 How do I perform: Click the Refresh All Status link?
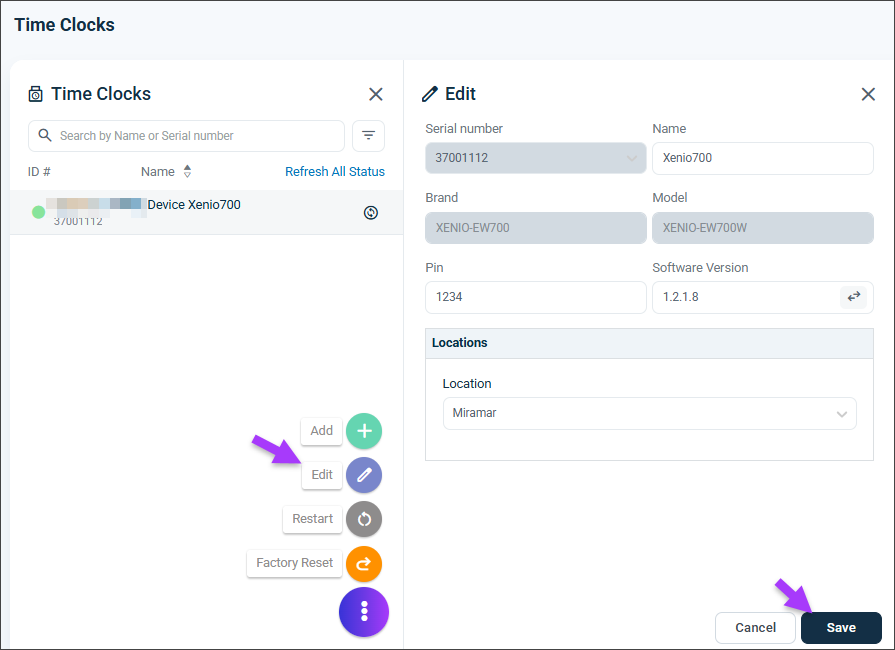tap(335, 171)
